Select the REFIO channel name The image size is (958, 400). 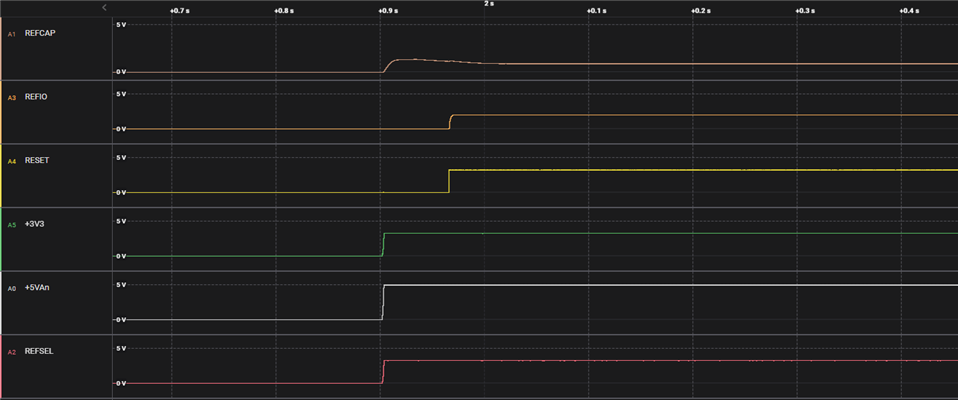click(x=34, y=96)
